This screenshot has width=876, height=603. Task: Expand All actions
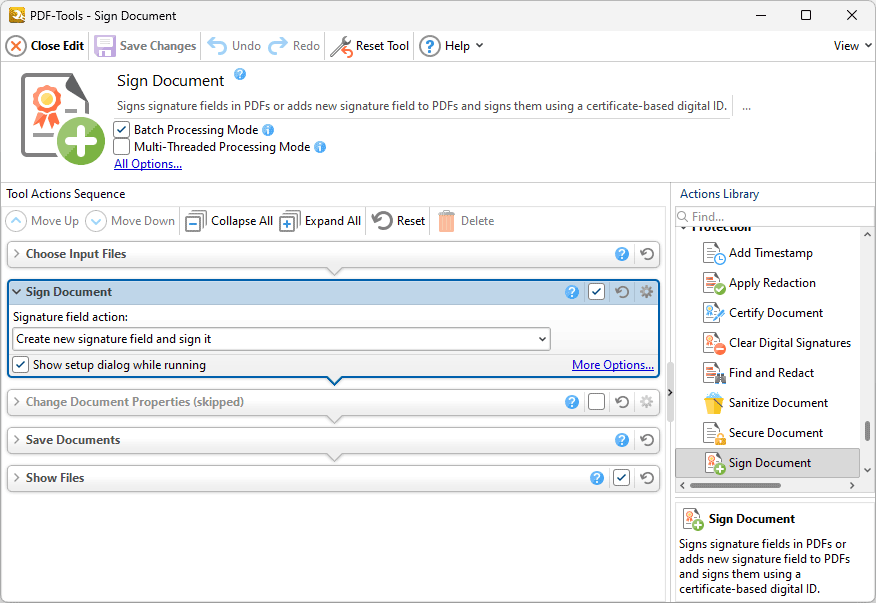coord(320,221)
